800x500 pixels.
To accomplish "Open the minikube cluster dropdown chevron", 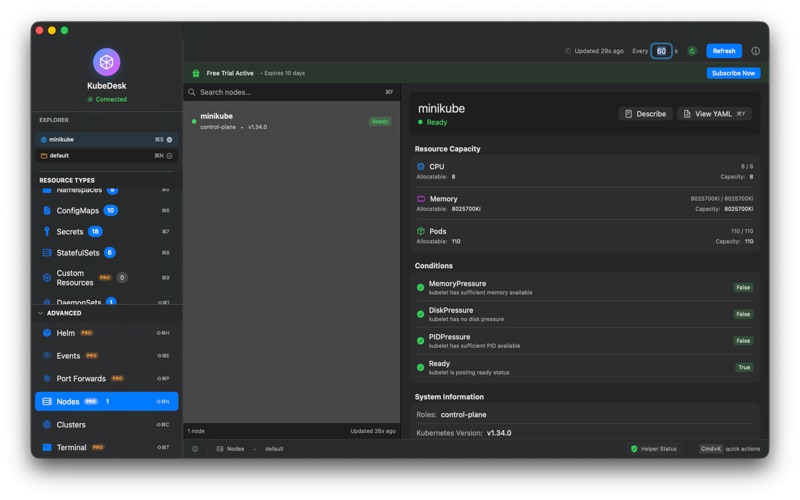I will coord(169,139).
